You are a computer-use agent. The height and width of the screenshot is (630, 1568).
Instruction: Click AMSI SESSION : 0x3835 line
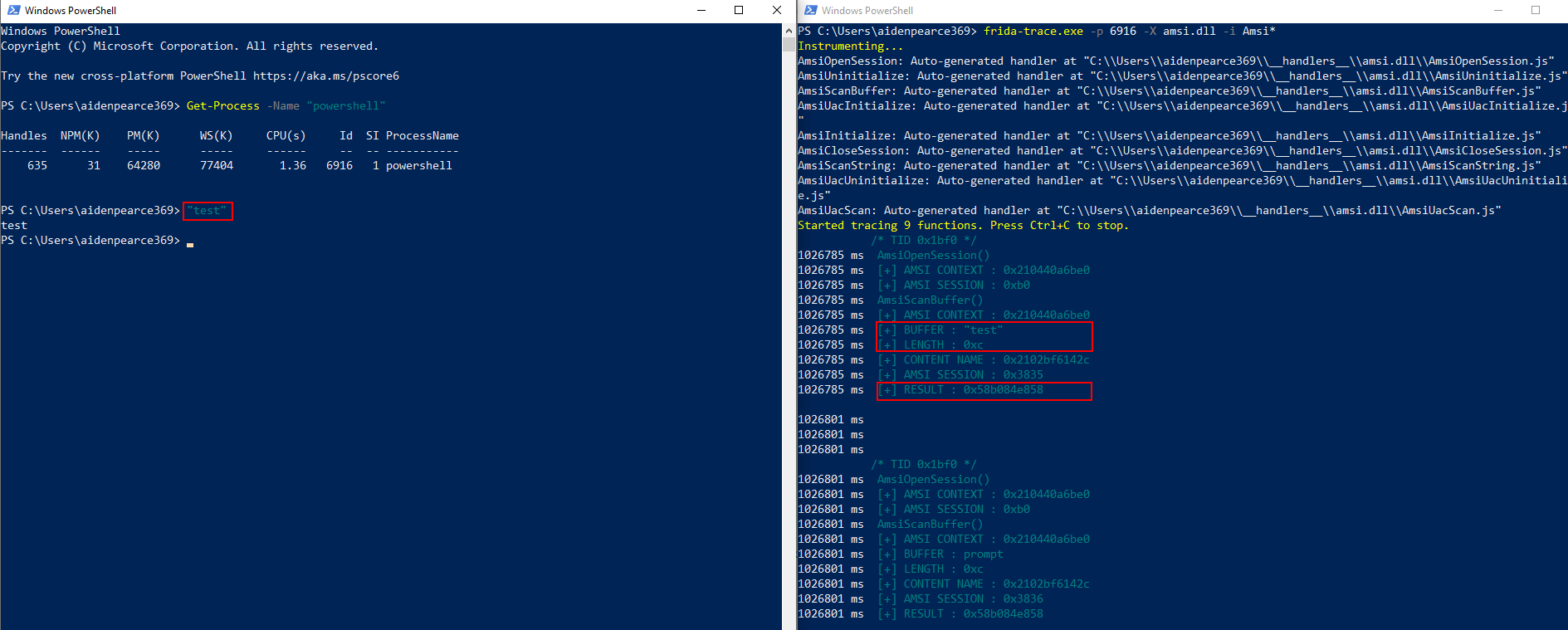(x=960, y=374)
